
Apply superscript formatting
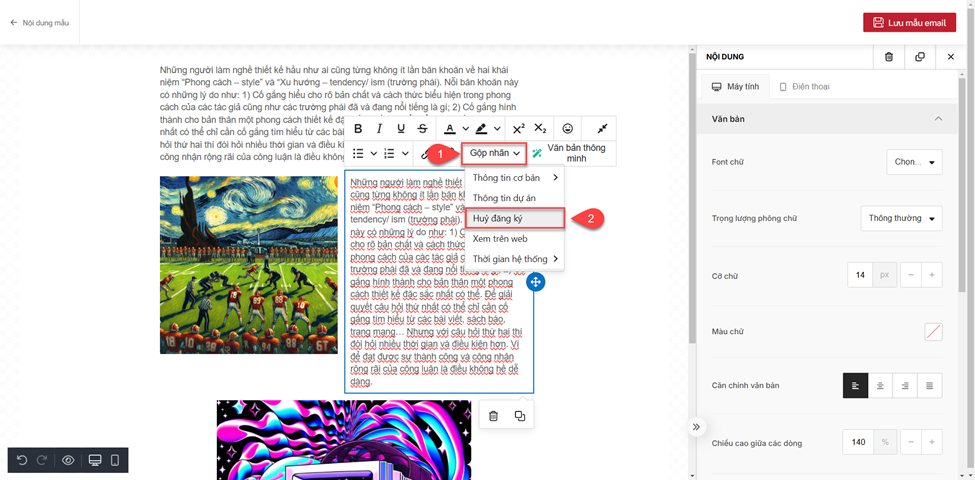[x=519, y=129]
